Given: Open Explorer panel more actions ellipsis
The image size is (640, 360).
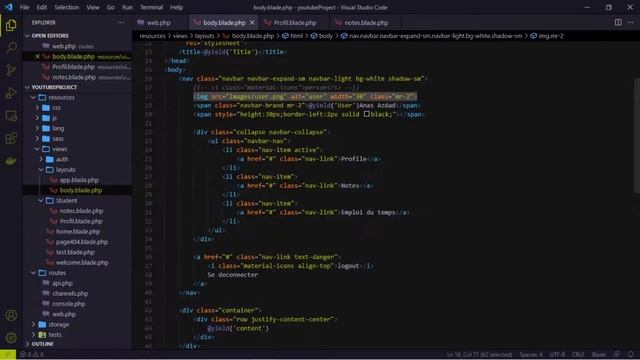Looking at the screenshot, I should tap(121, 22).
